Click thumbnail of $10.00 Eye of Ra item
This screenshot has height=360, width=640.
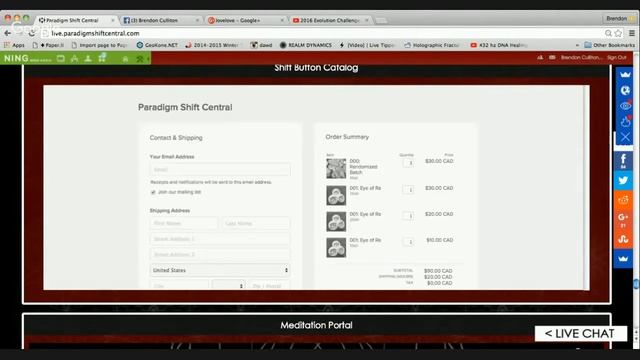point(336,247)
